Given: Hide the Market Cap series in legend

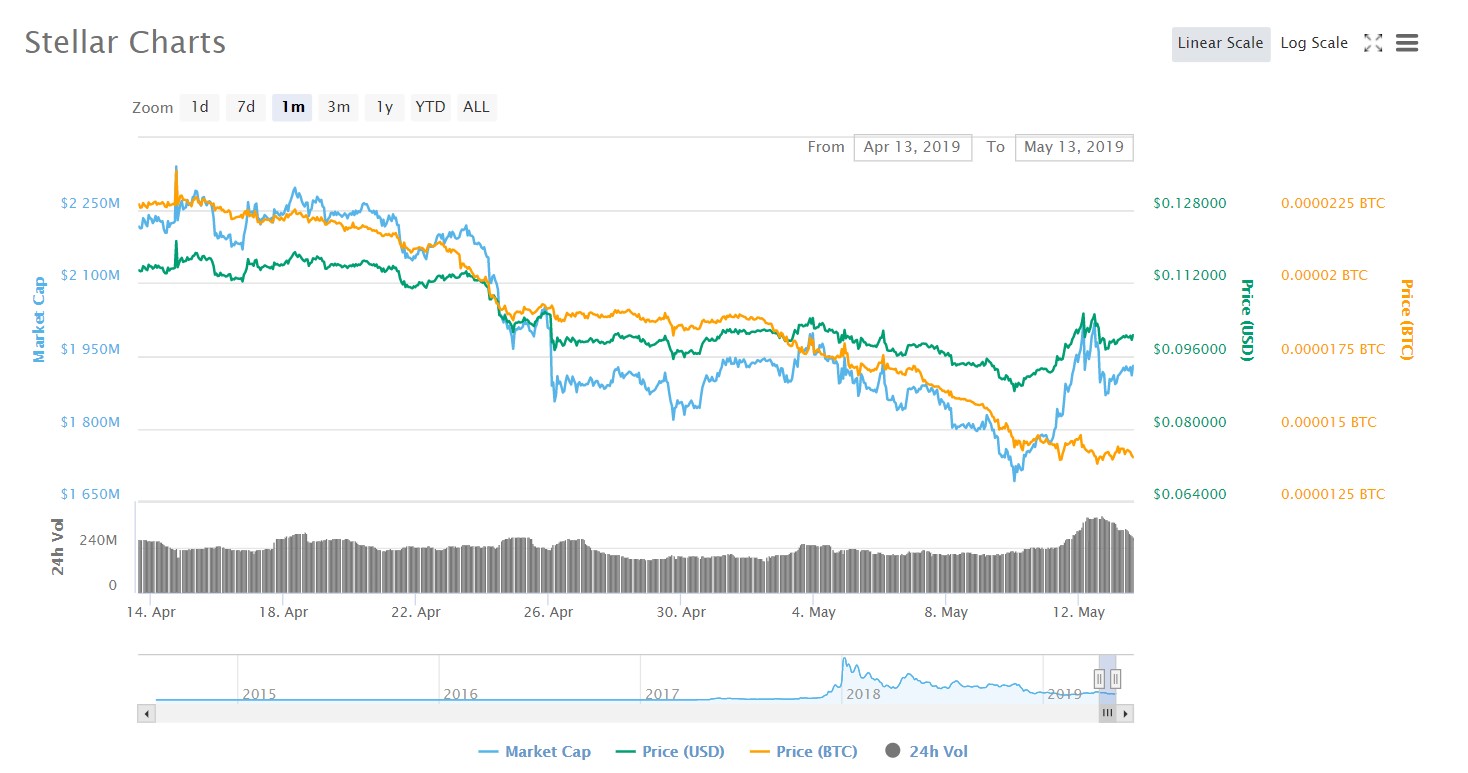Looking at the screenshot, I should coord(536,752).
